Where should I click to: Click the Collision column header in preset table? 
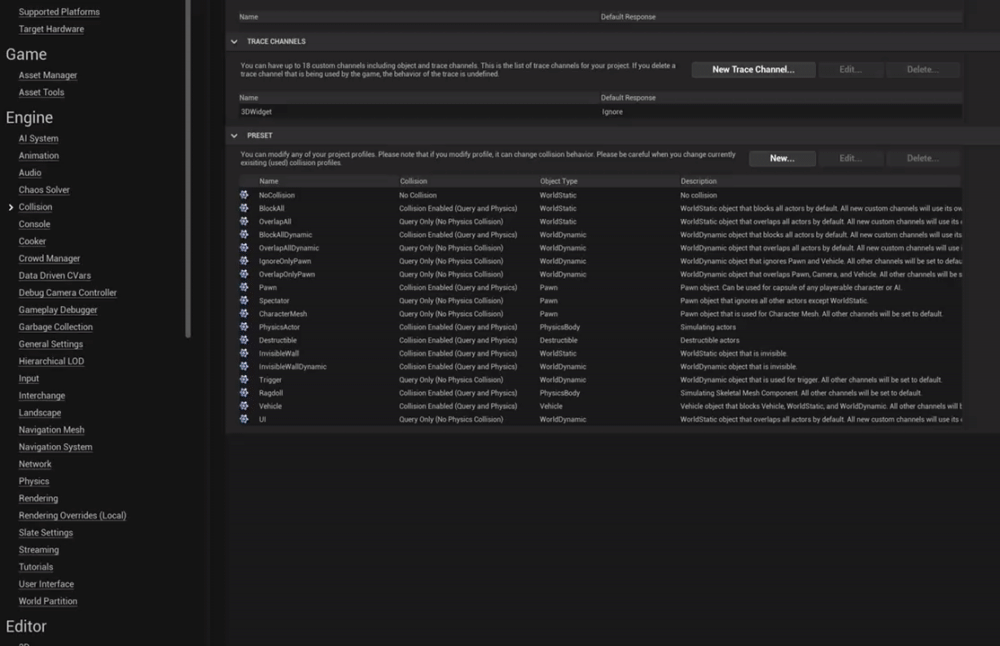(413, 181)
